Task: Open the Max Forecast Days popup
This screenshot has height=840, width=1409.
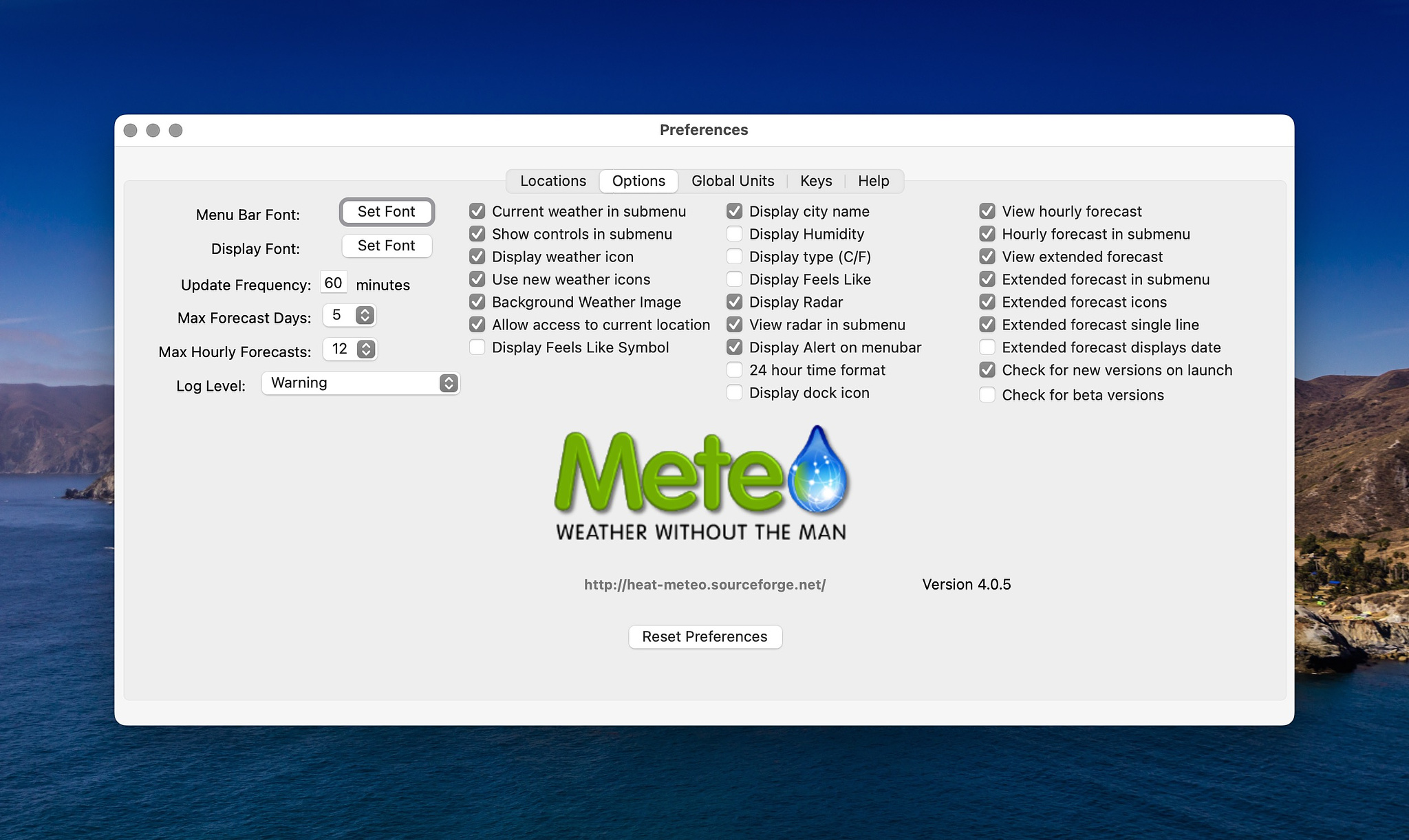Action: [x=349, y=315]
